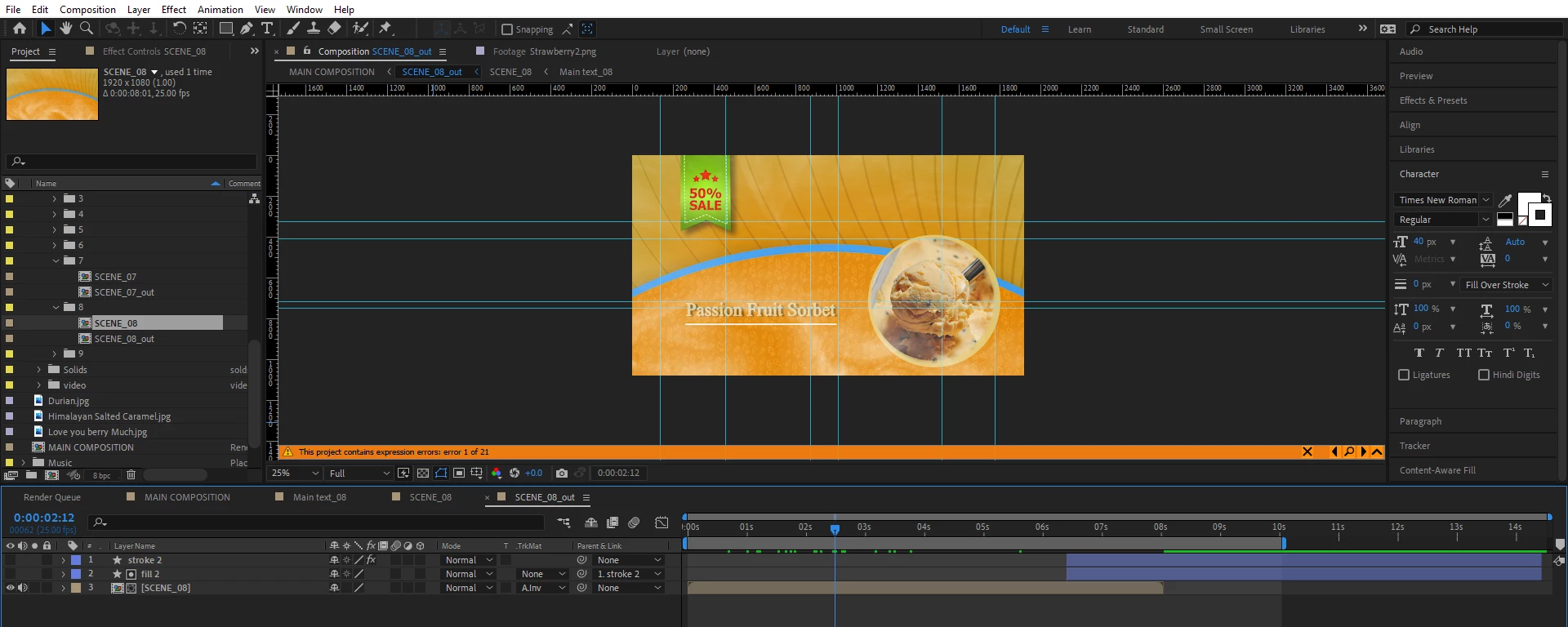Select the Hand tool
The image size is (1568, 627).
coord(66,29)
